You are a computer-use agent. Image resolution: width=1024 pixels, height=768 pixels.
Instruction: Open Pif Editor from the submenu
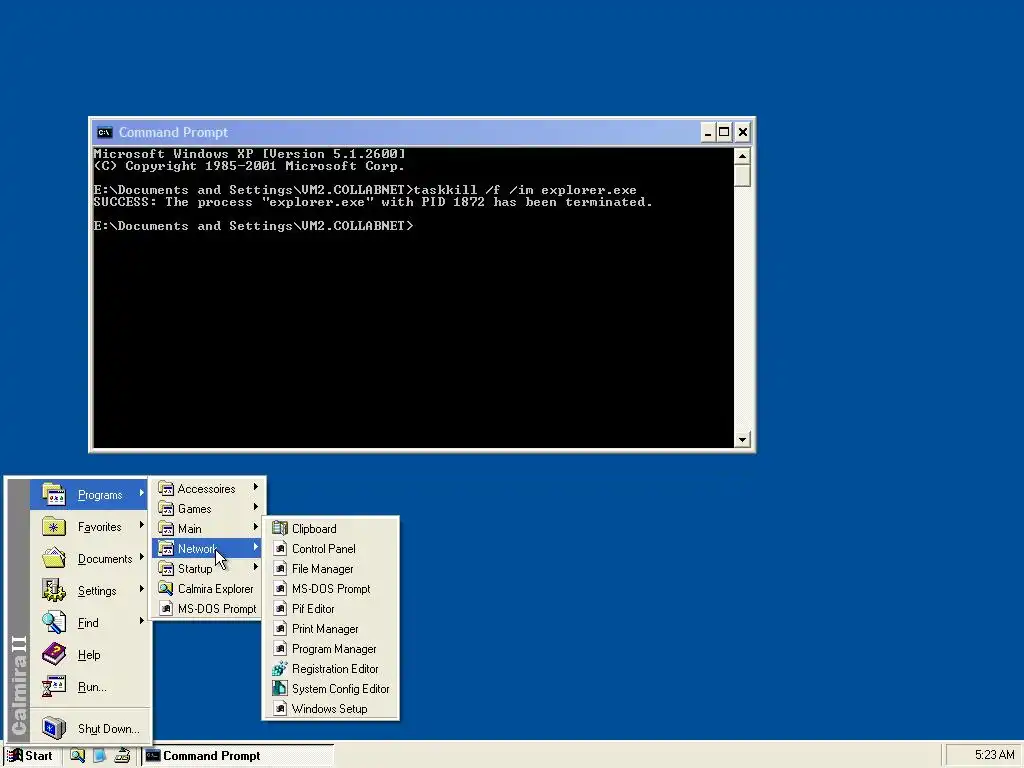330,609
